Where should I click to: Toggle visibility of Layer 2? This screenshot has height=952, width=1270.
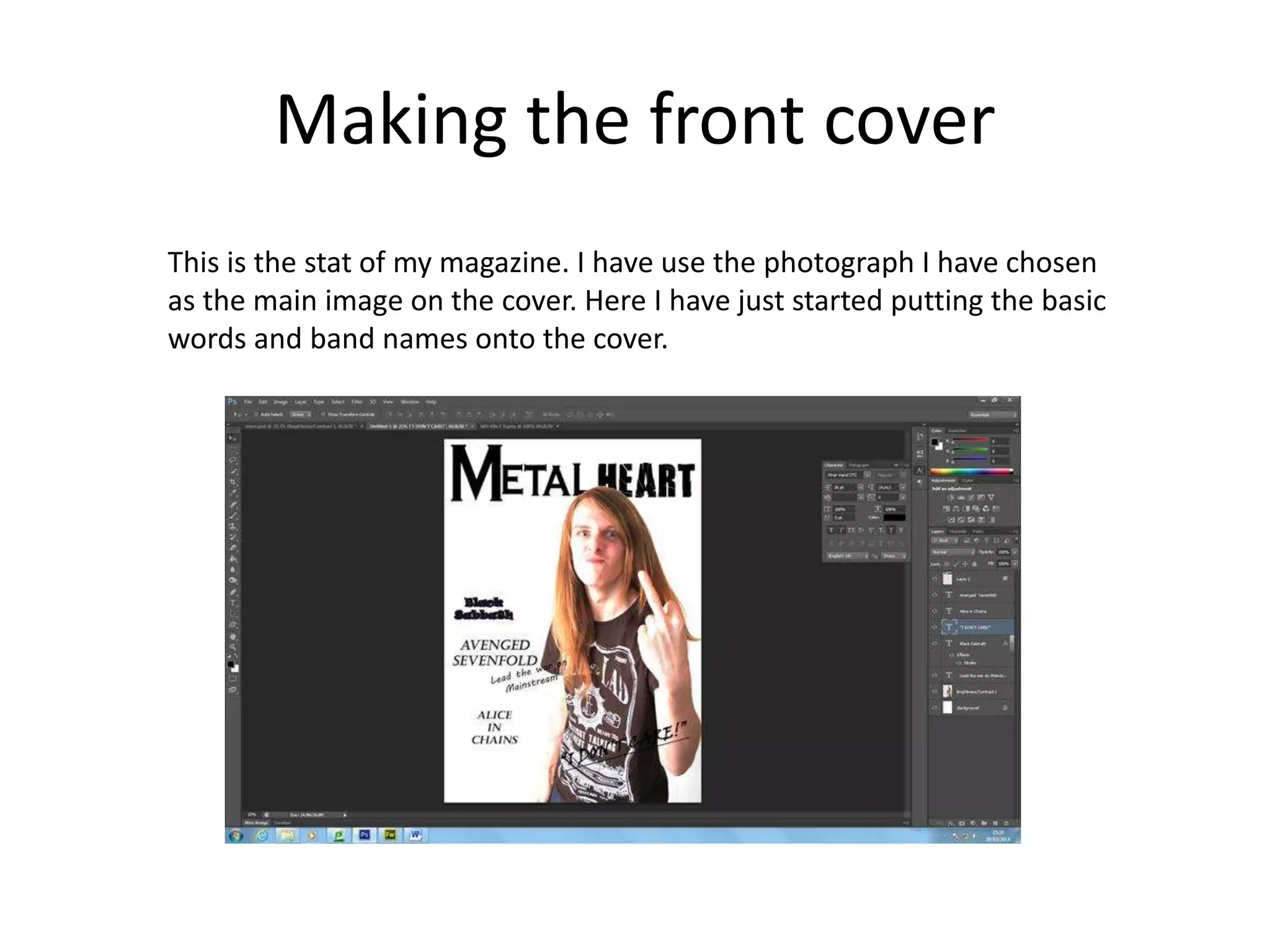(x=935, y=578)
